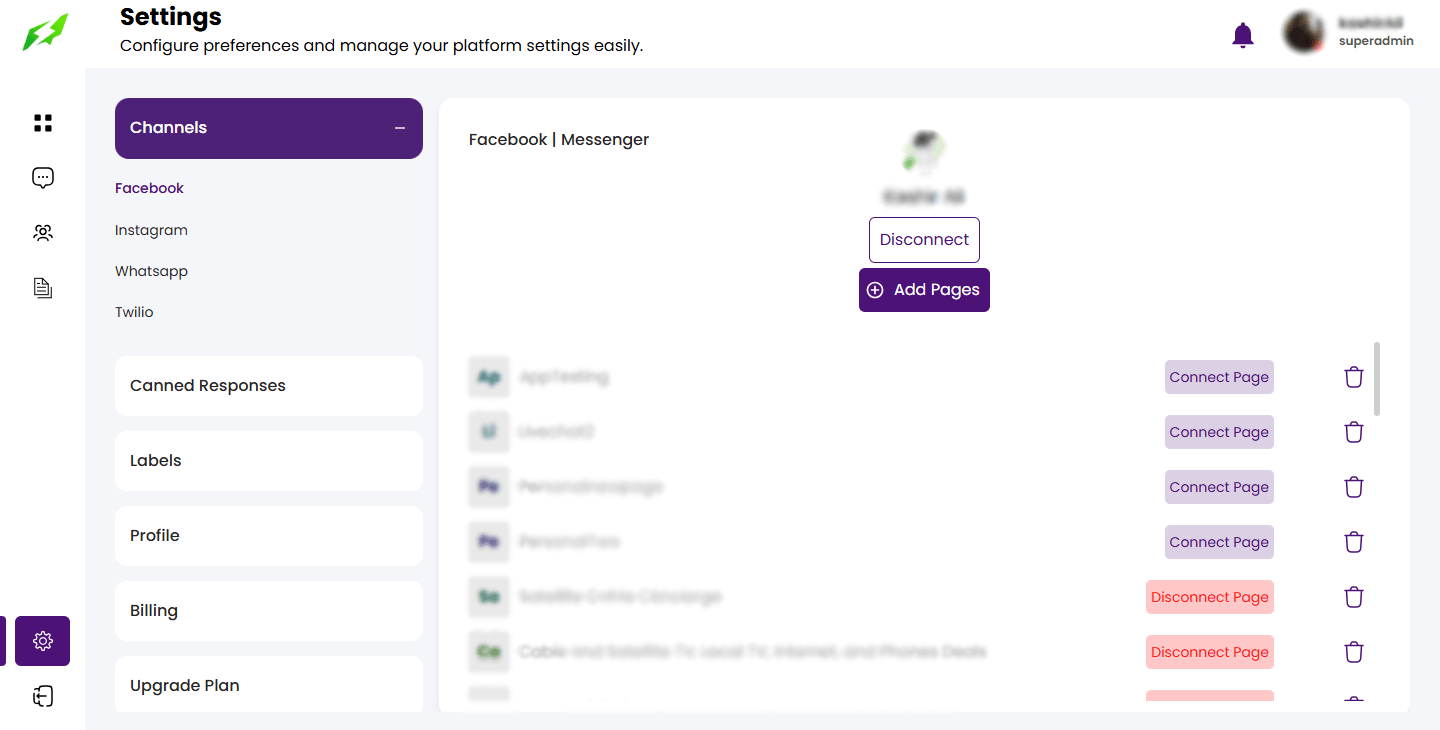Click the Add Pages button

tap(924, 290)
